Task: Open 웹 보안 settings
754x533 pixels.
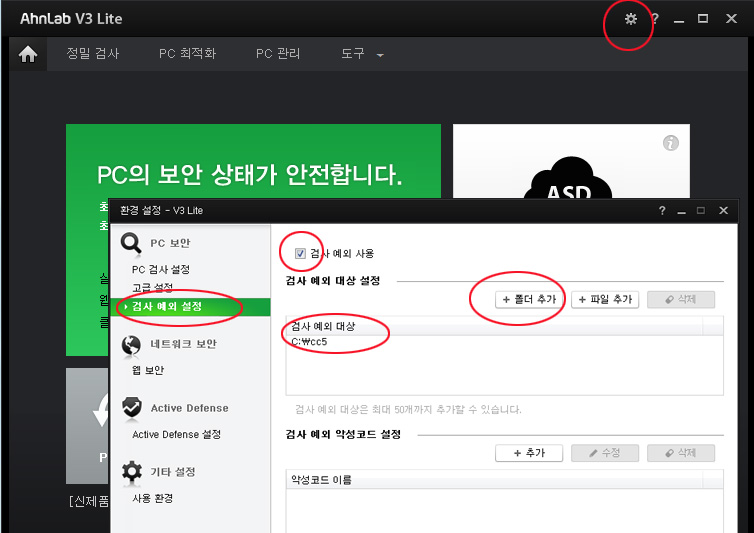Action: tap(148, 370)
